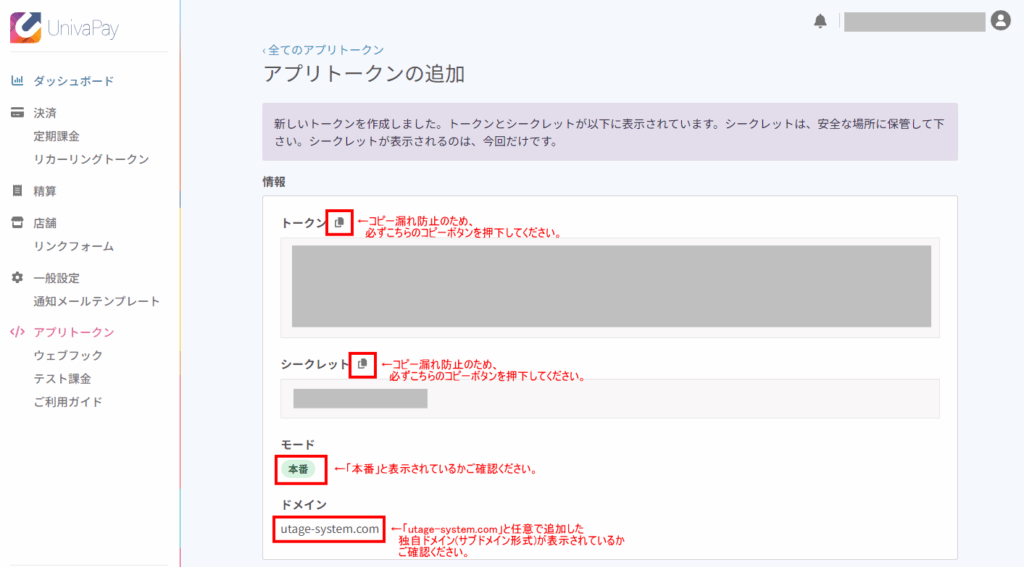The image size is (1024, 567).
Task: Open 精算 in the sidebar
Action: [x=45, y=191]
